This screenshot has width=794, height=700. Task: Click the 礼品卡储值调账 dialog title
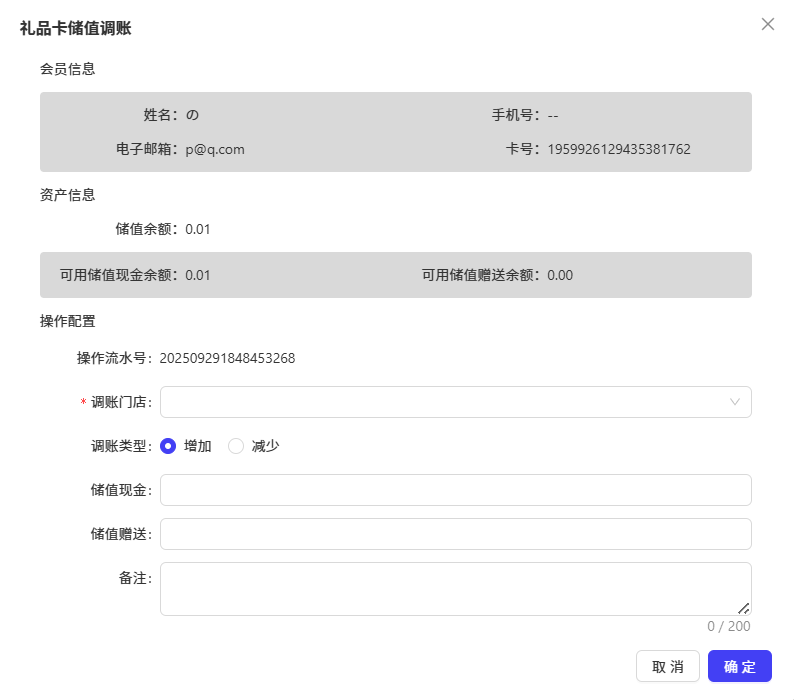(x=75, y=28)
